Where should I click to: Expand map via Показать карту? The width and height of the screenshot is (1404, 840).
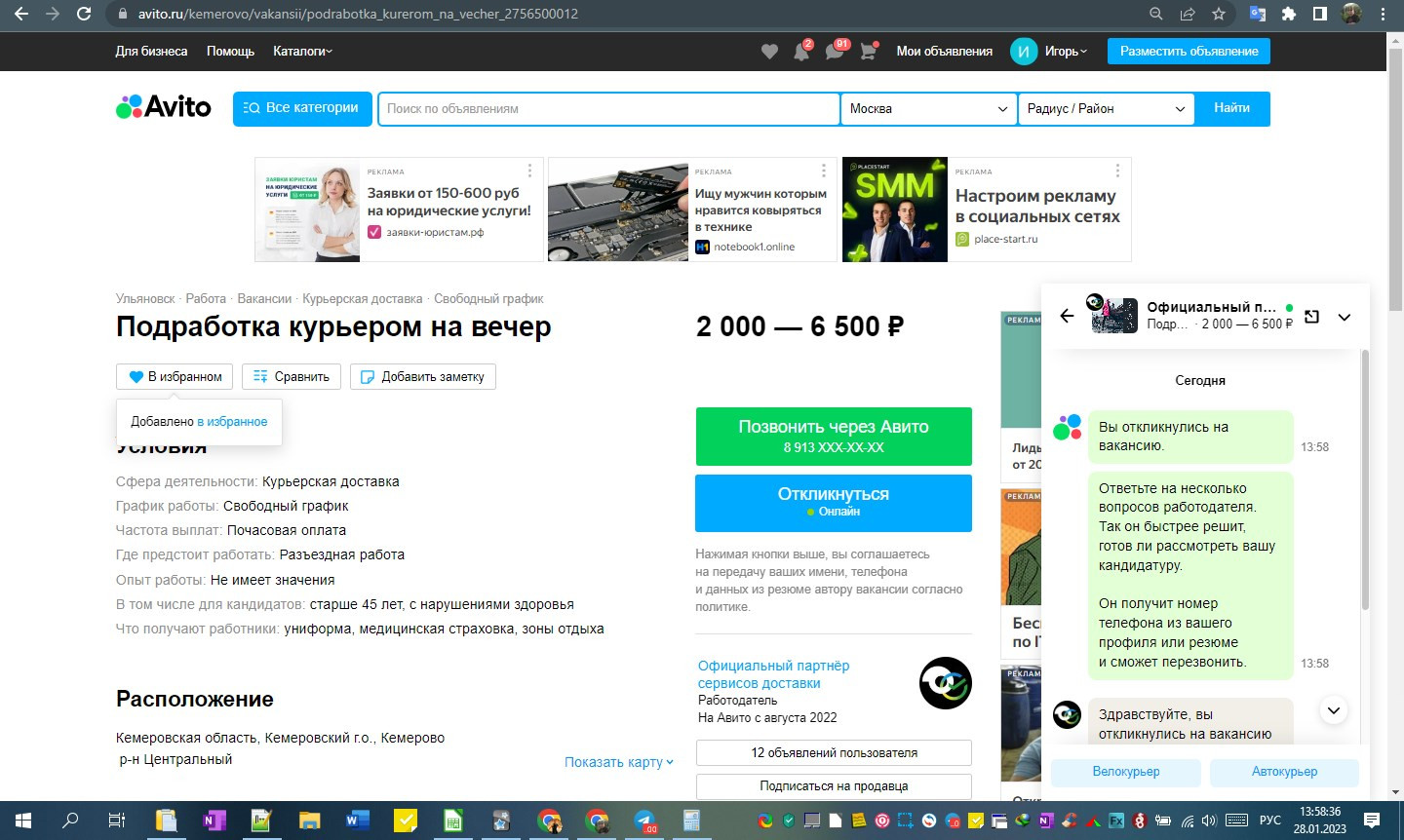coord(619,762)
